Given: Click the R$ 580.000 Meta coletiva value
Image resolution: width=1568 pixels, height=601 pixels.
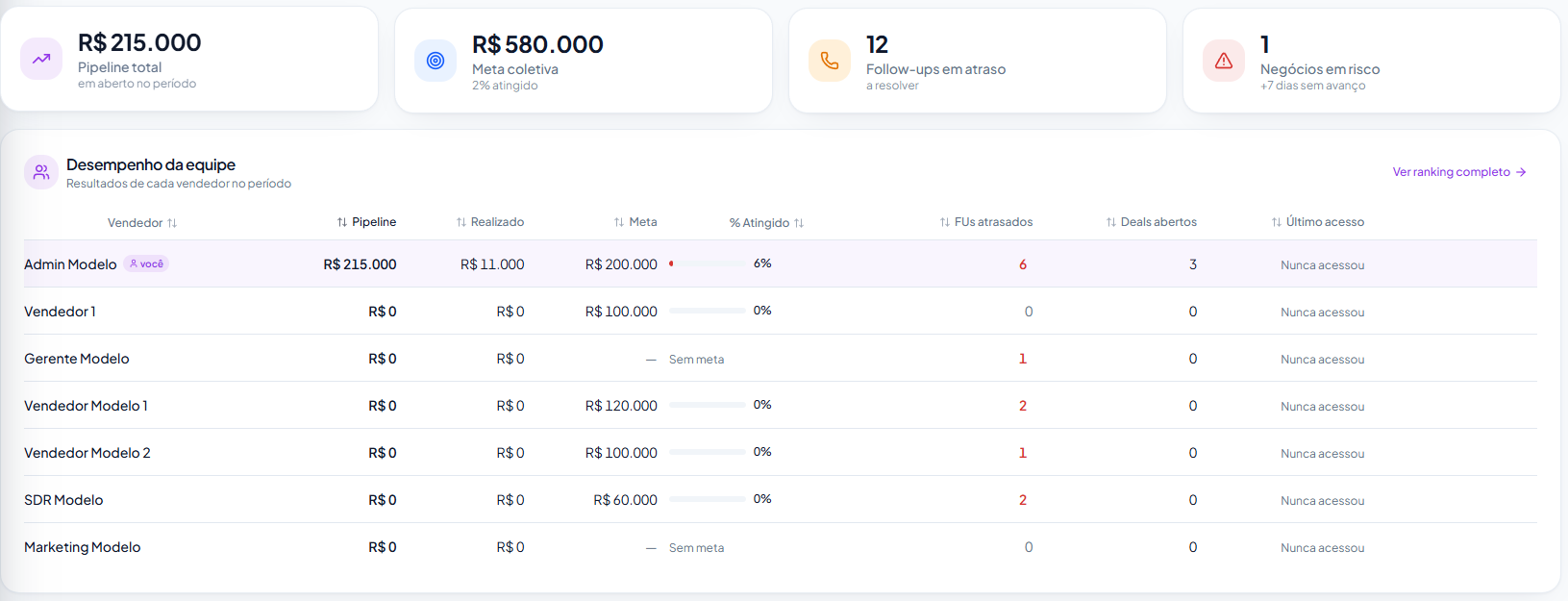Looking at the screenshot, I should [537, 44].
